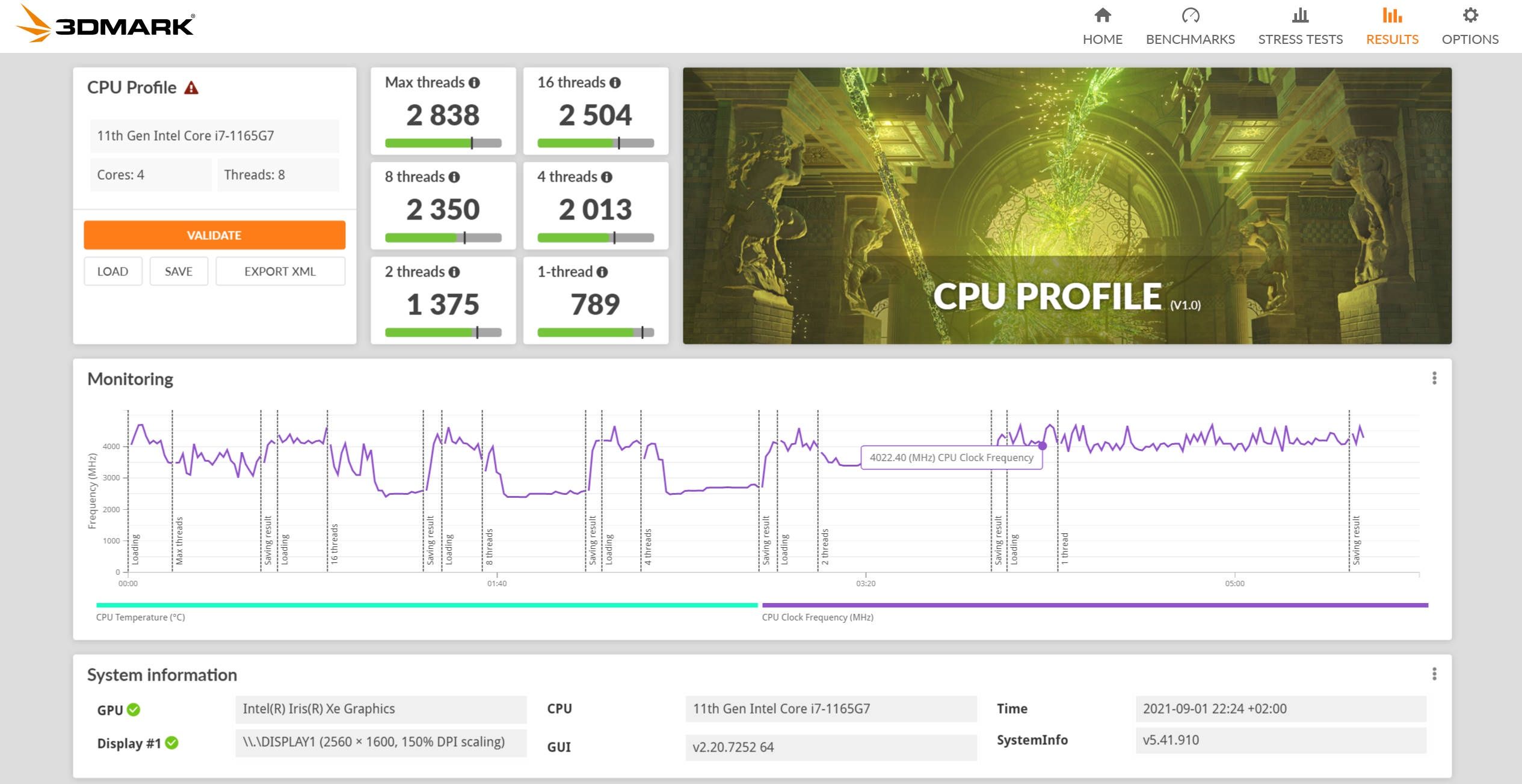The image size is (1522, 784).
Task: Toggle the CPU Clock Frequency legend bar
Action: click(1095, 605)
